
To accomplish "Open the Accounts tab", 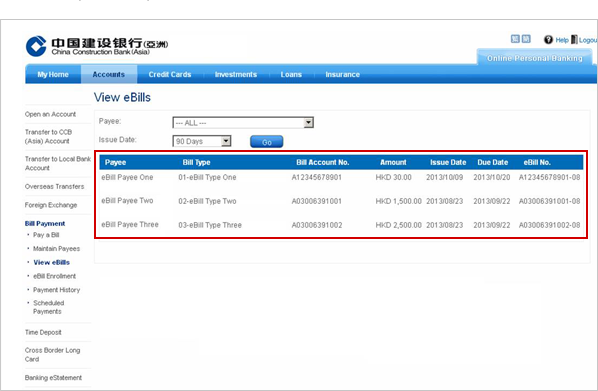I will (109, 74).
